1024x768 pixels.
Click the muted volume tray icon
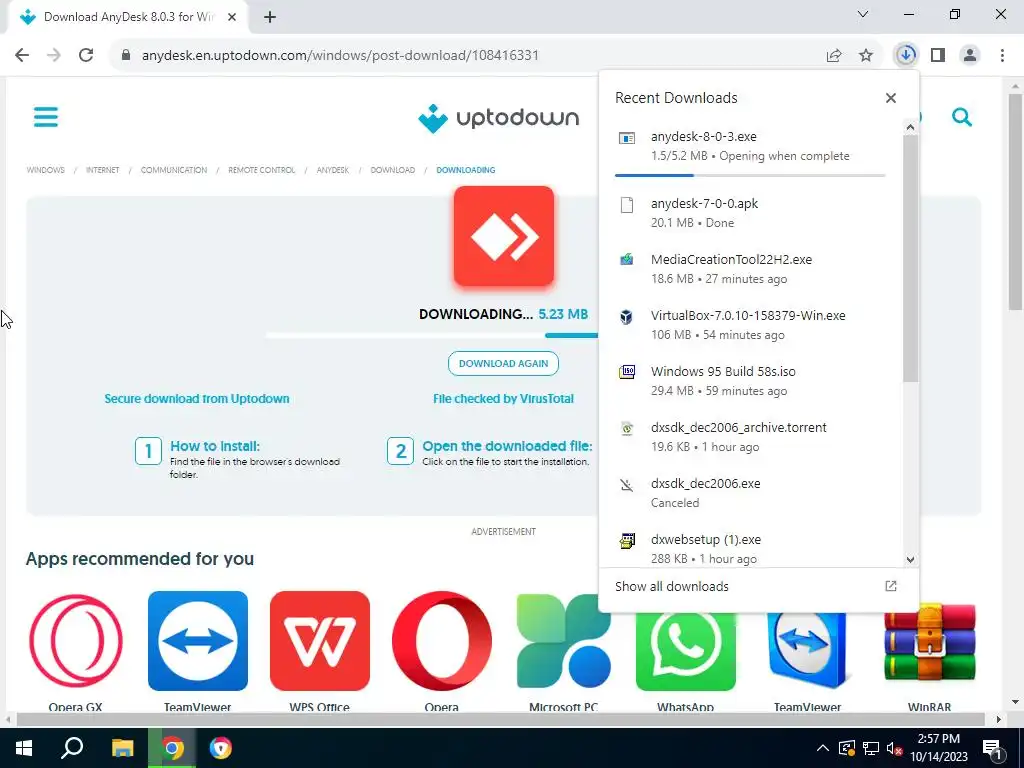[x=895, y=748]
